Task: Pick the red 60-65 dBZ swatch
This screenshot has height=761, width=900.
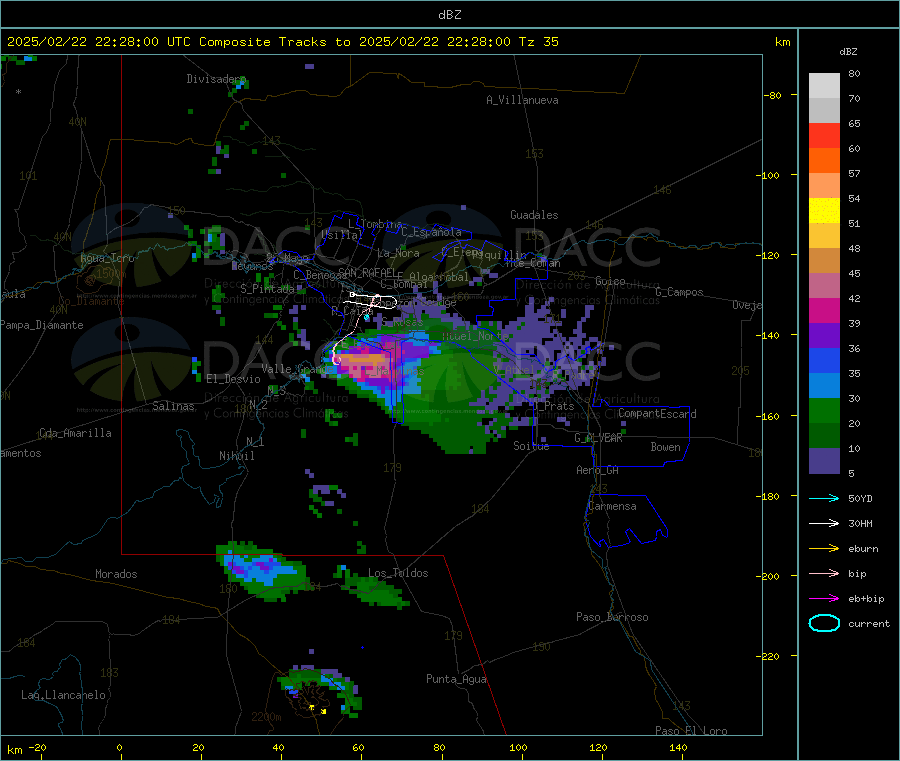Action: 824,135
